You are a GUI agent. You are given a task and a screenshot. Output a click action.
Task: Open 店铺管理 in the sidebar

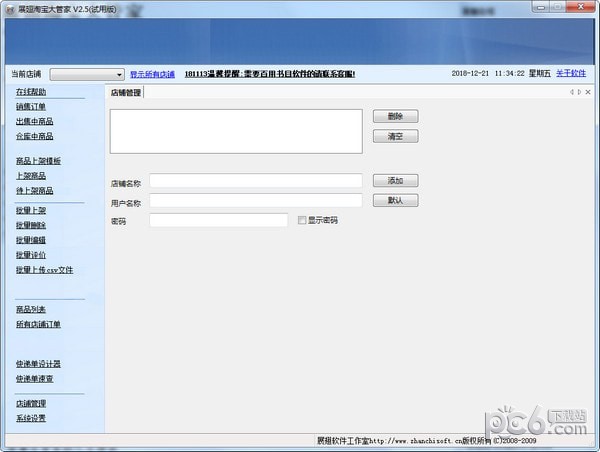point(31,404)
